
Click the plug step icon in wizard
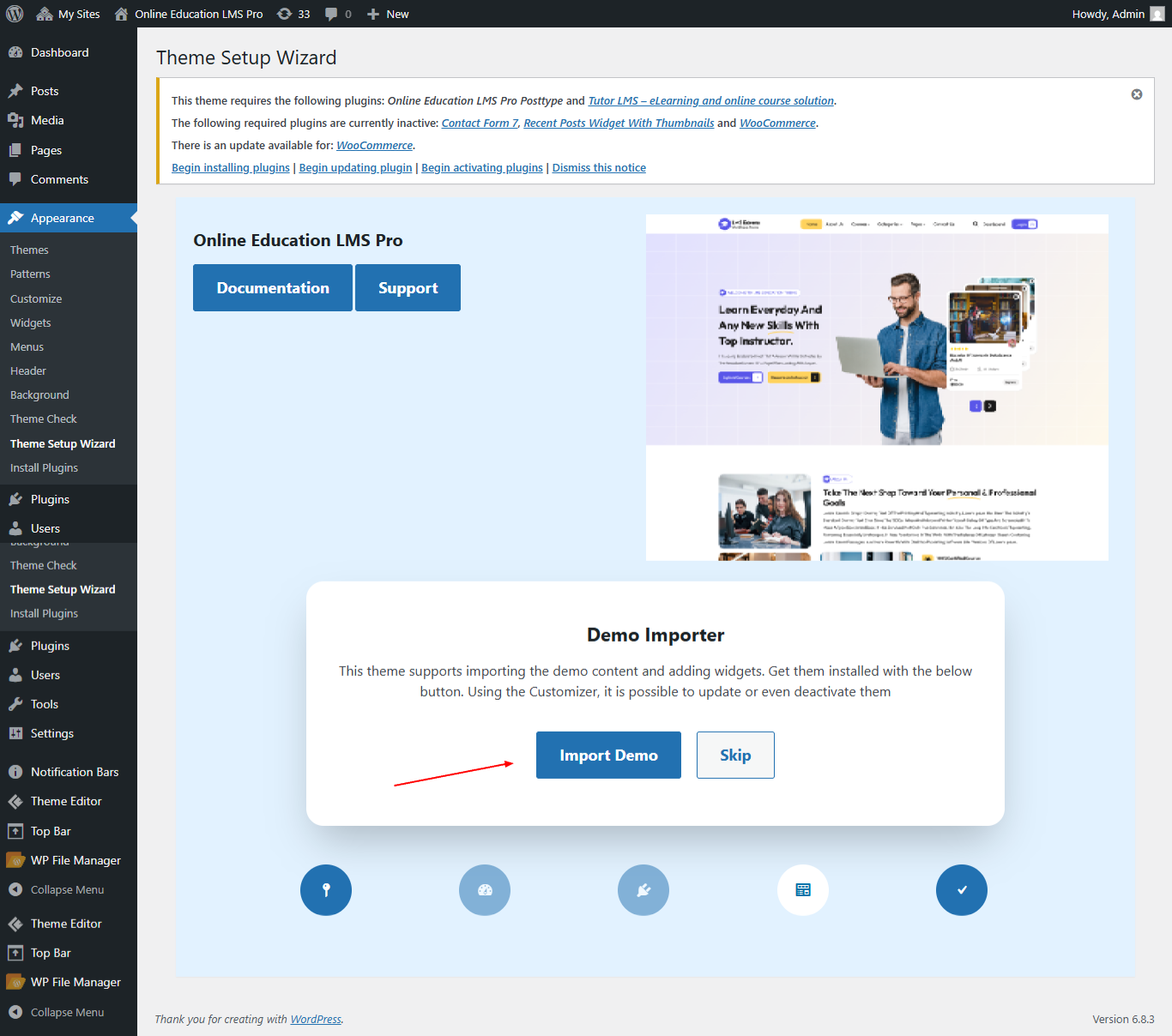point(643,890)
